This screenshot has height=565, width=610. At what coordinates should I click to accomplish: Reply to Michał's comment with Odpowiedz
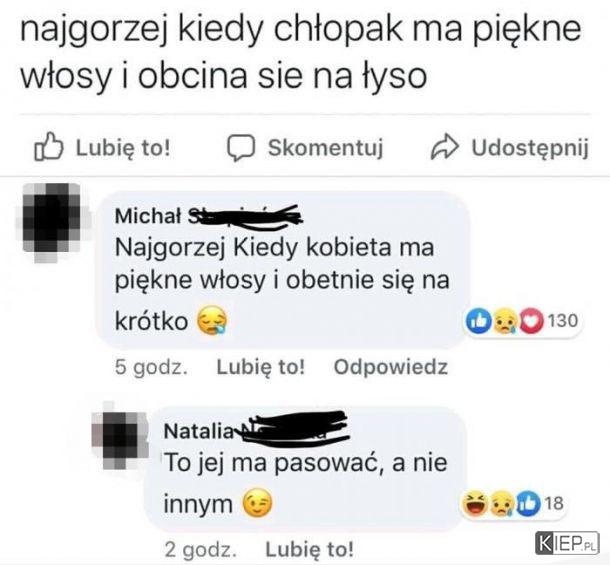coord(391,367)
